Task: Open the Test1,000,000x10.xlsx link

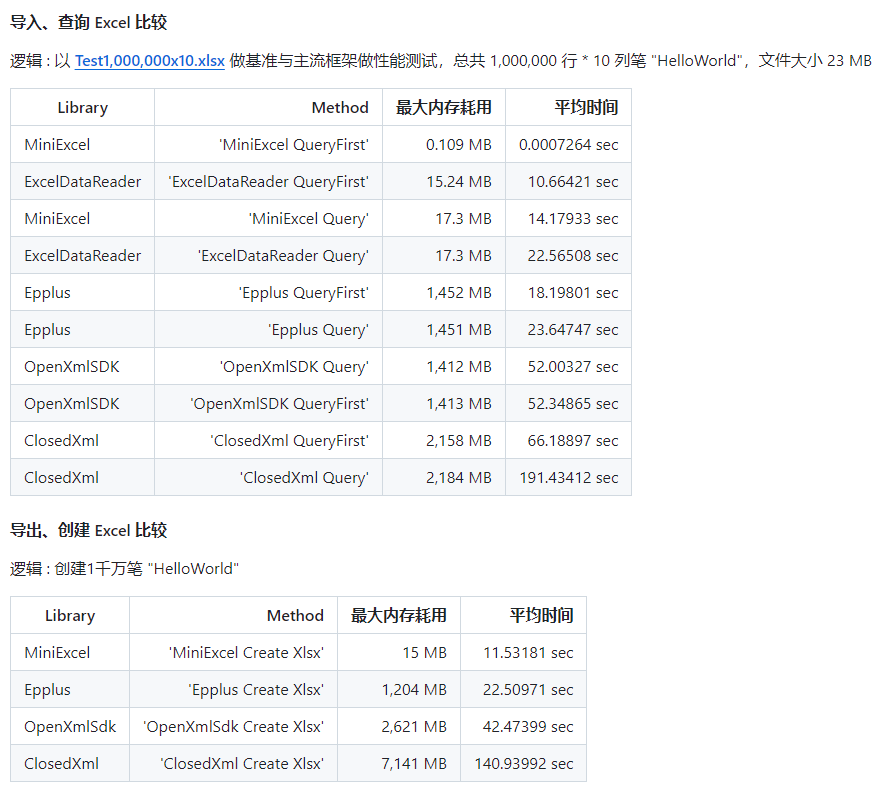Action: pos(150,61)
